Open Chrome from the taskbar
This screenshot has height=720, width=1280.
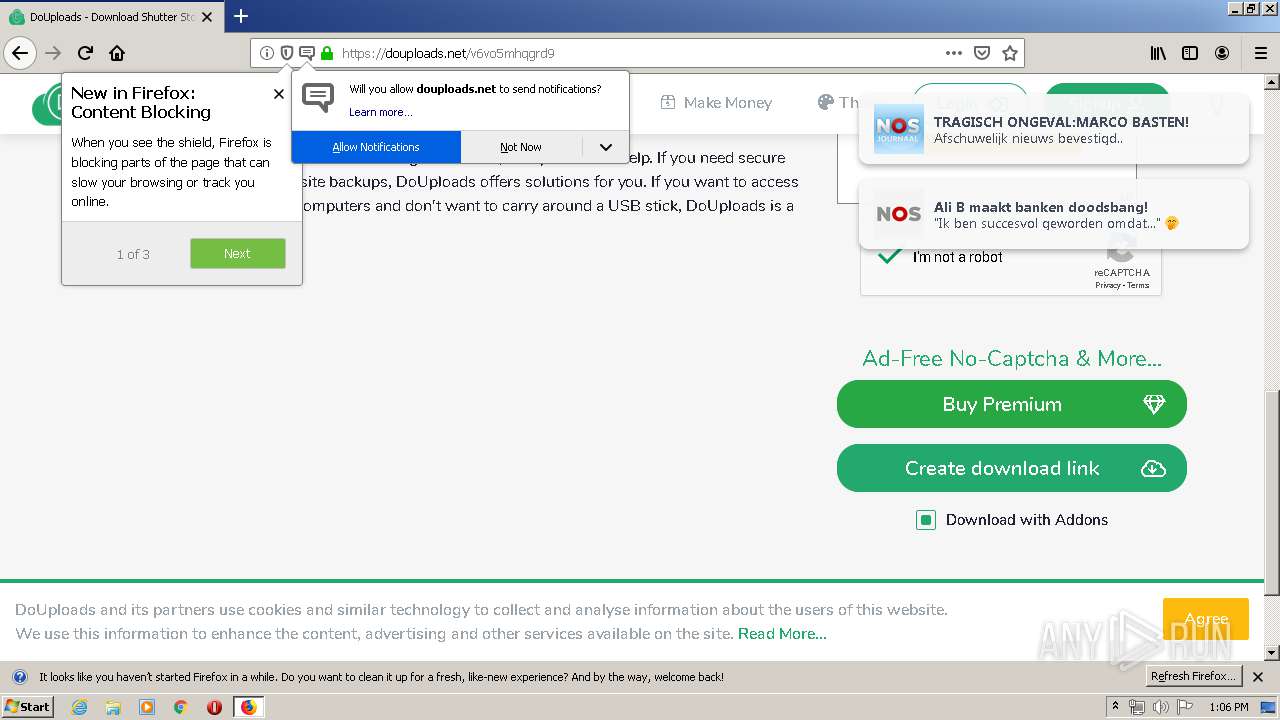tap(181, 707)
